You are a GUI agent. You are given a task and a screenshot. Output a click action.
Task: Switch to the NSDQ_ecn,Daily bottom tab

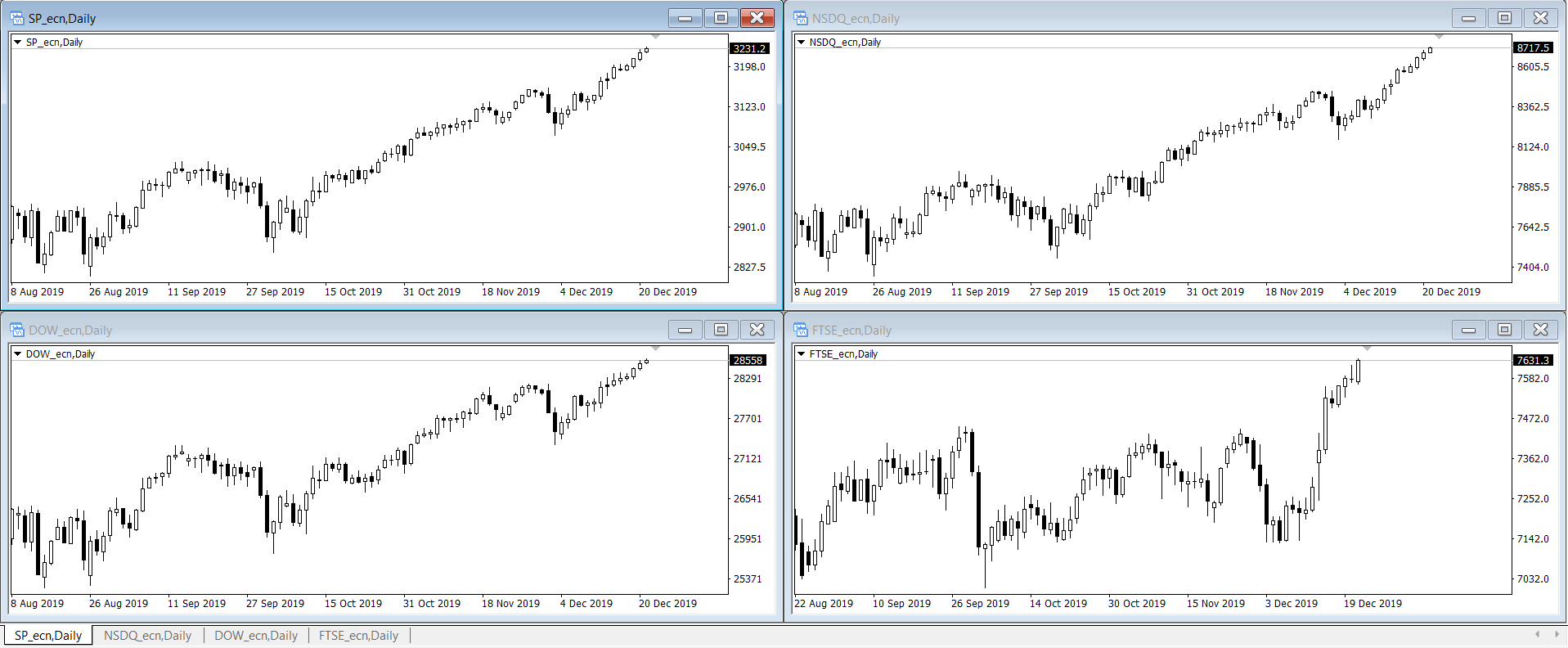pos(147,636)
